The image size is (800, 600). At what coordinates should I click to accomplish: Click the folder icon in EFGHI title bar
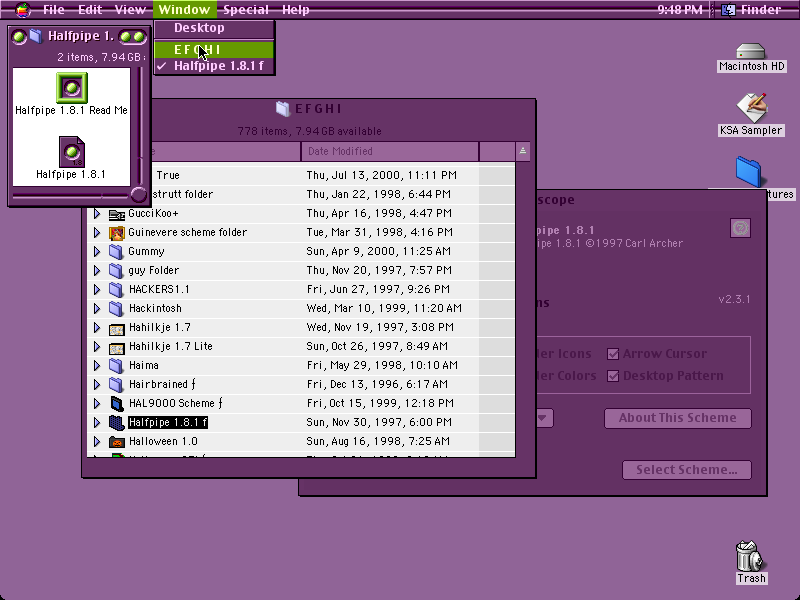coord(283,108)
